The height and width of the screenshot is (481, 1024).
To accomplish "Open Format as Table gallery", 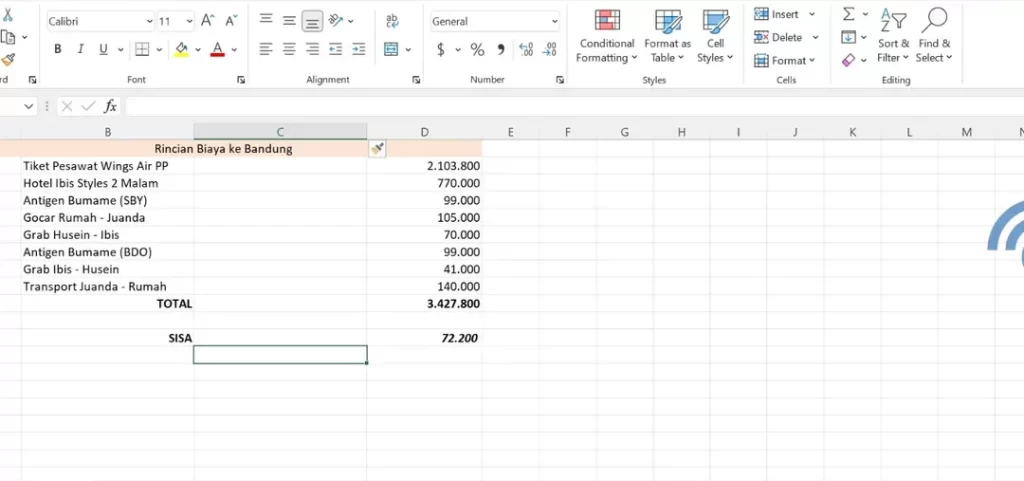I will [x=667, y=37].
